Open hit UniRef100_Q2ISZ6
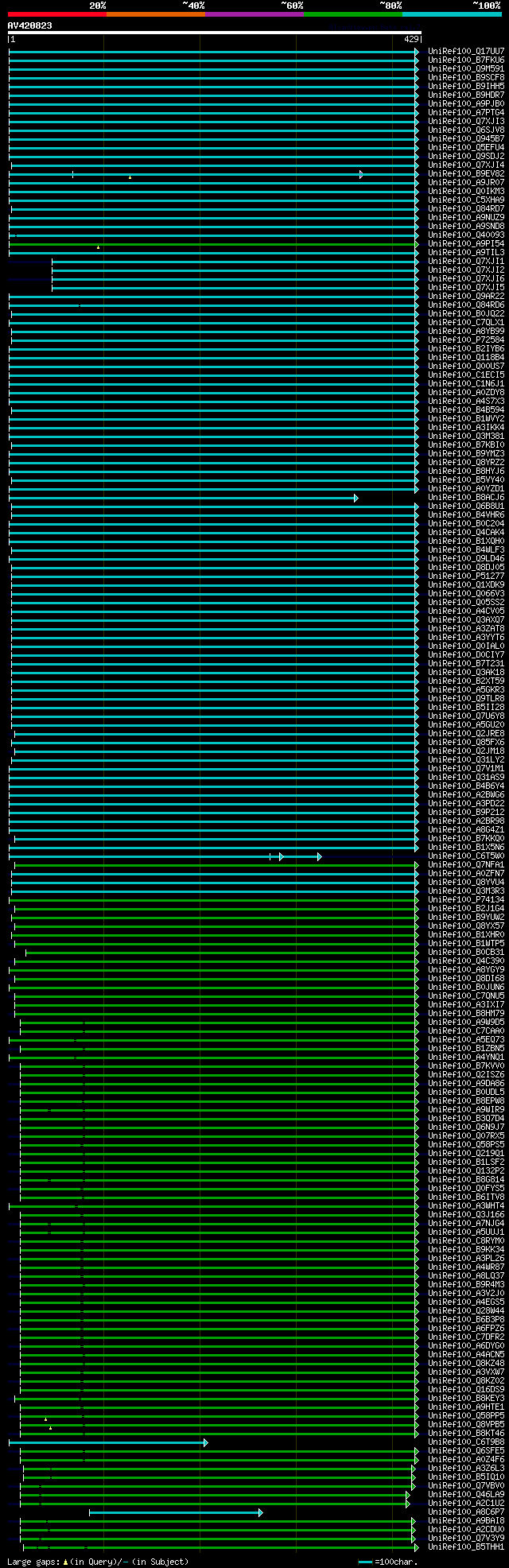Viewport: 509px width, 1568px height. point(466,1075)
